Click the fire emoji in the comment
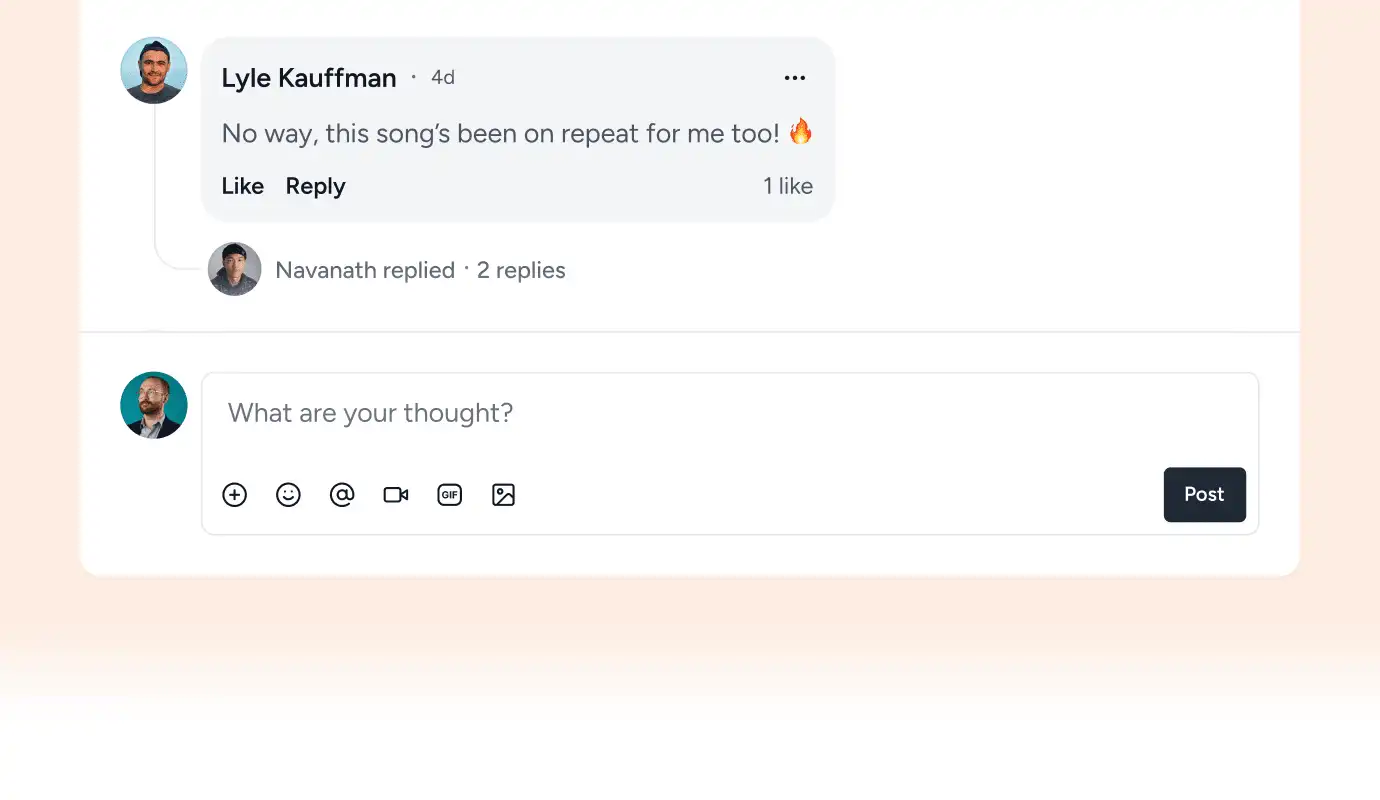The width and height of the screenshot is (1380, 800). pos(801,132)
